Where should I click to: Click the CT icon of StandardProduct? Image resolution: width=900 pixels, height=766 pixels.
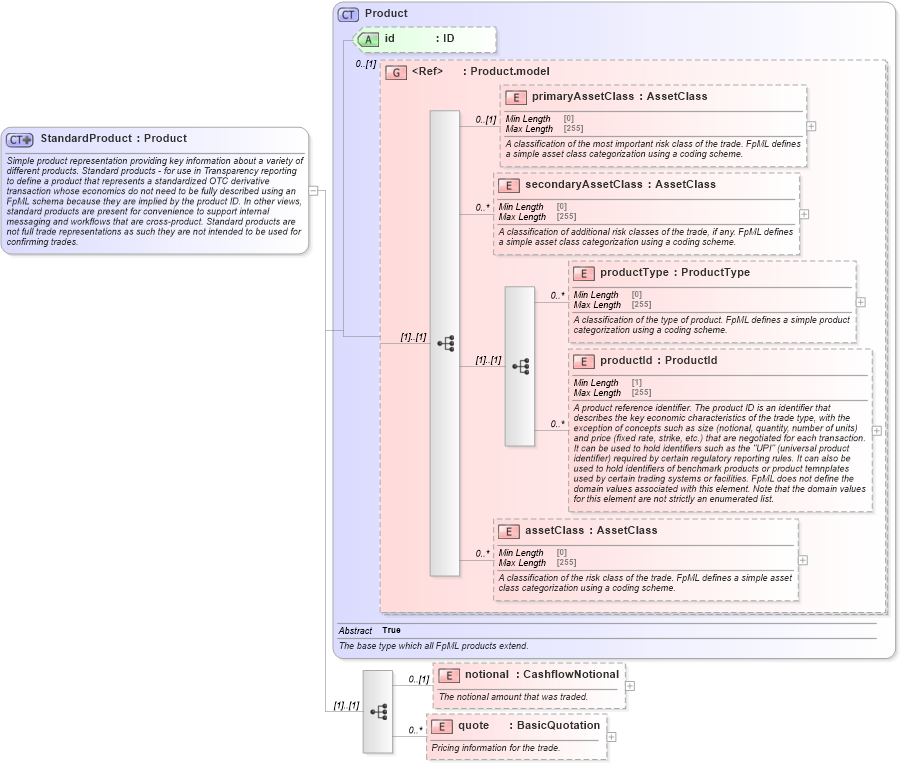(x=20, y=139)
